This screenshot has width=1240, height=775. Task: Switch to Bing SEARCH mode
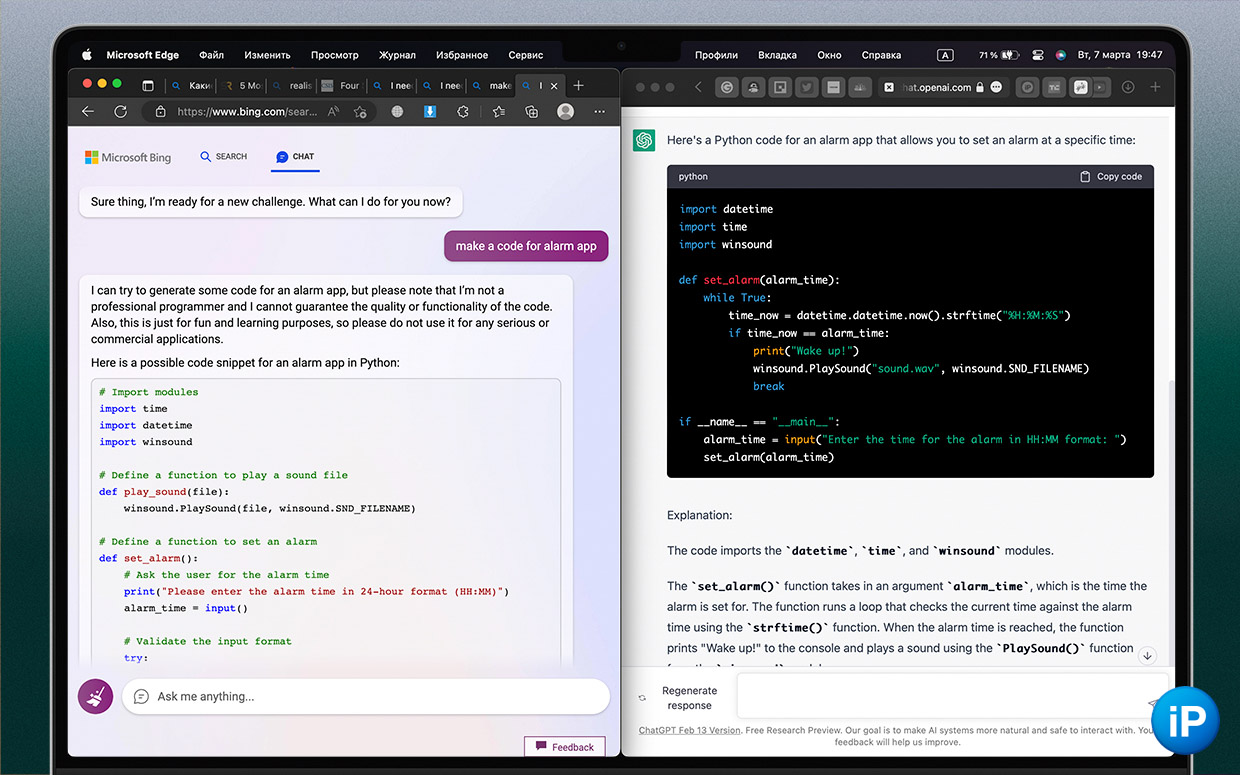[x=224, y=157]
